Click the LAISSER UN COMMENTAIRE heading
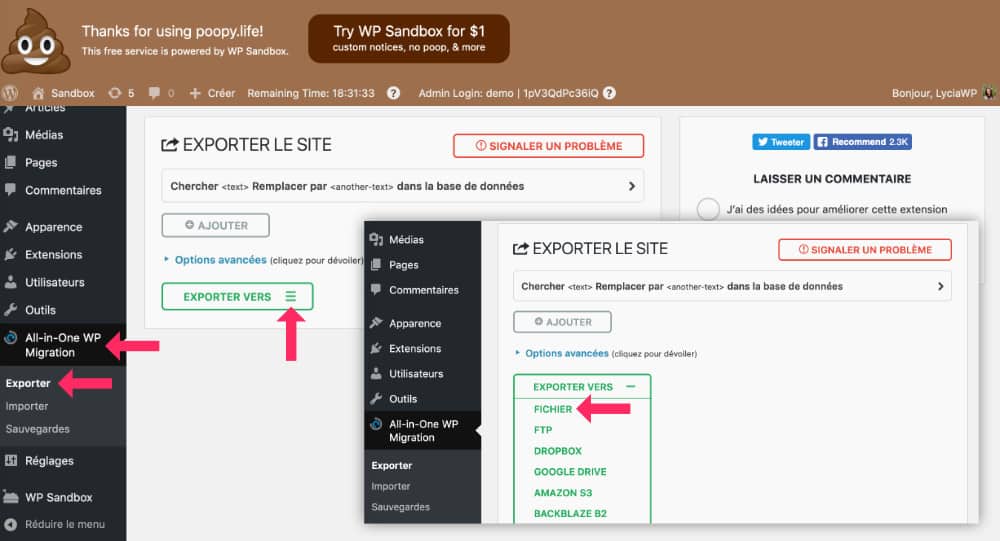Viewport: 1000px width, 541px height. coord(832,179)
